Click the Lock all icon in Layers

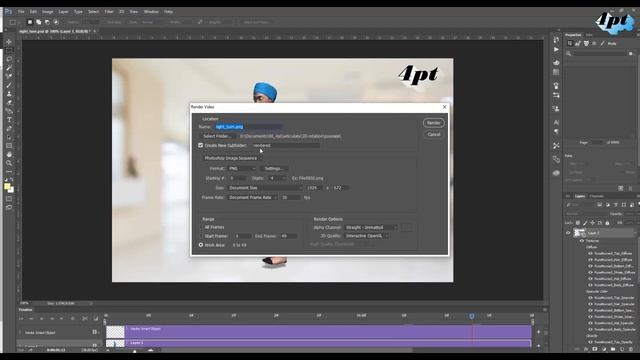[607, 223]
